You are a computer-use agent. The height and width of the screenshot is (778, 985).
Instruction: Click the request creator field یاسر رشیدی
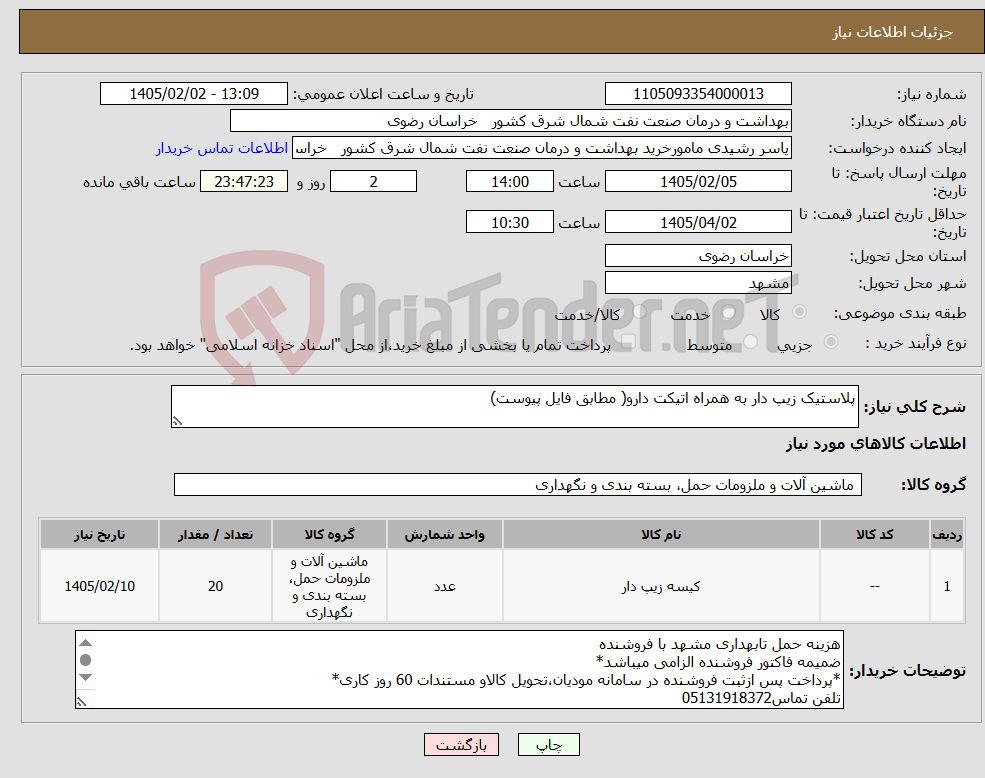pos(541,148)
